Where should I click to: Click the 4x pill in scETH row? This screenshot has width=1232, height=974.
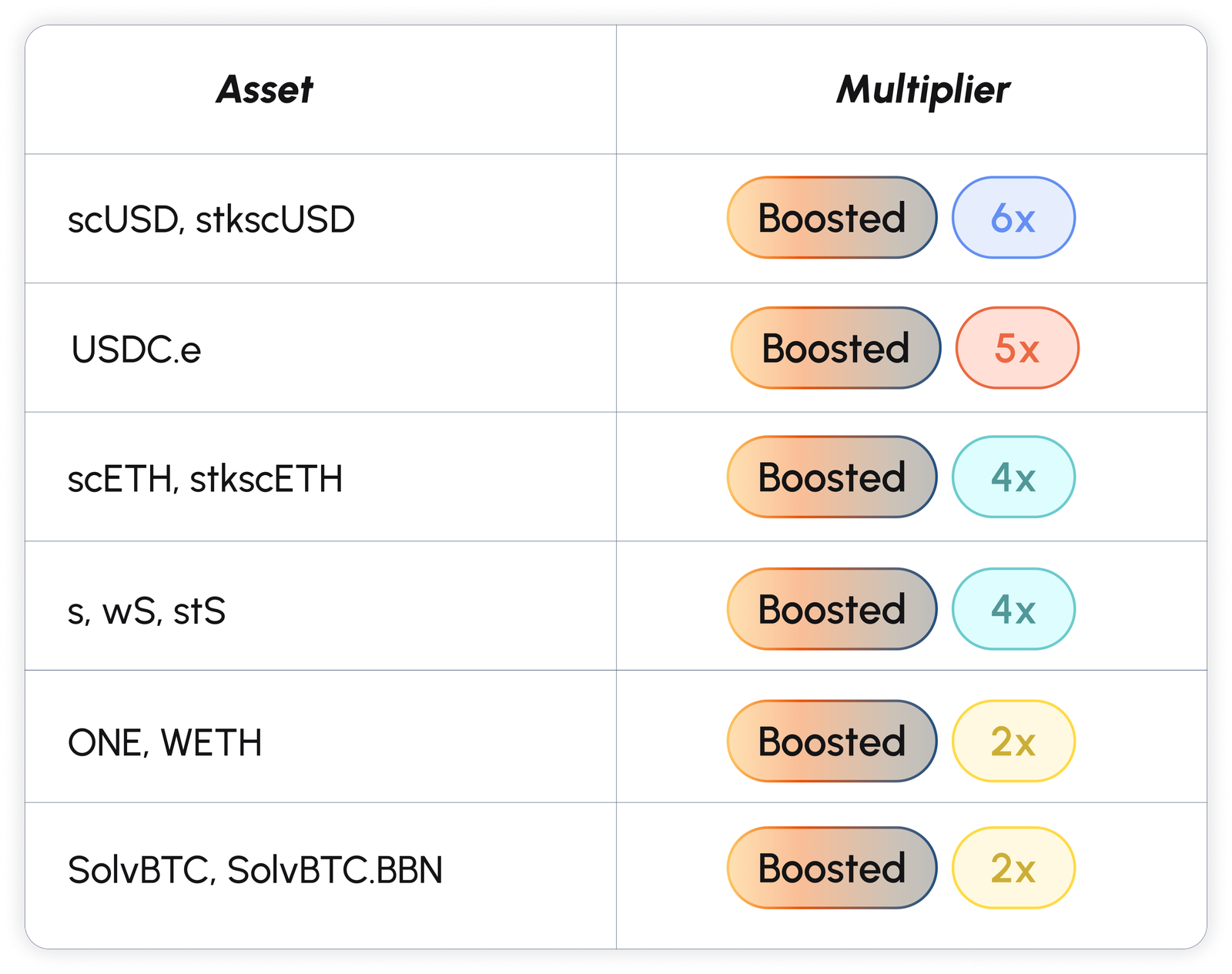tap(1013, 477)
